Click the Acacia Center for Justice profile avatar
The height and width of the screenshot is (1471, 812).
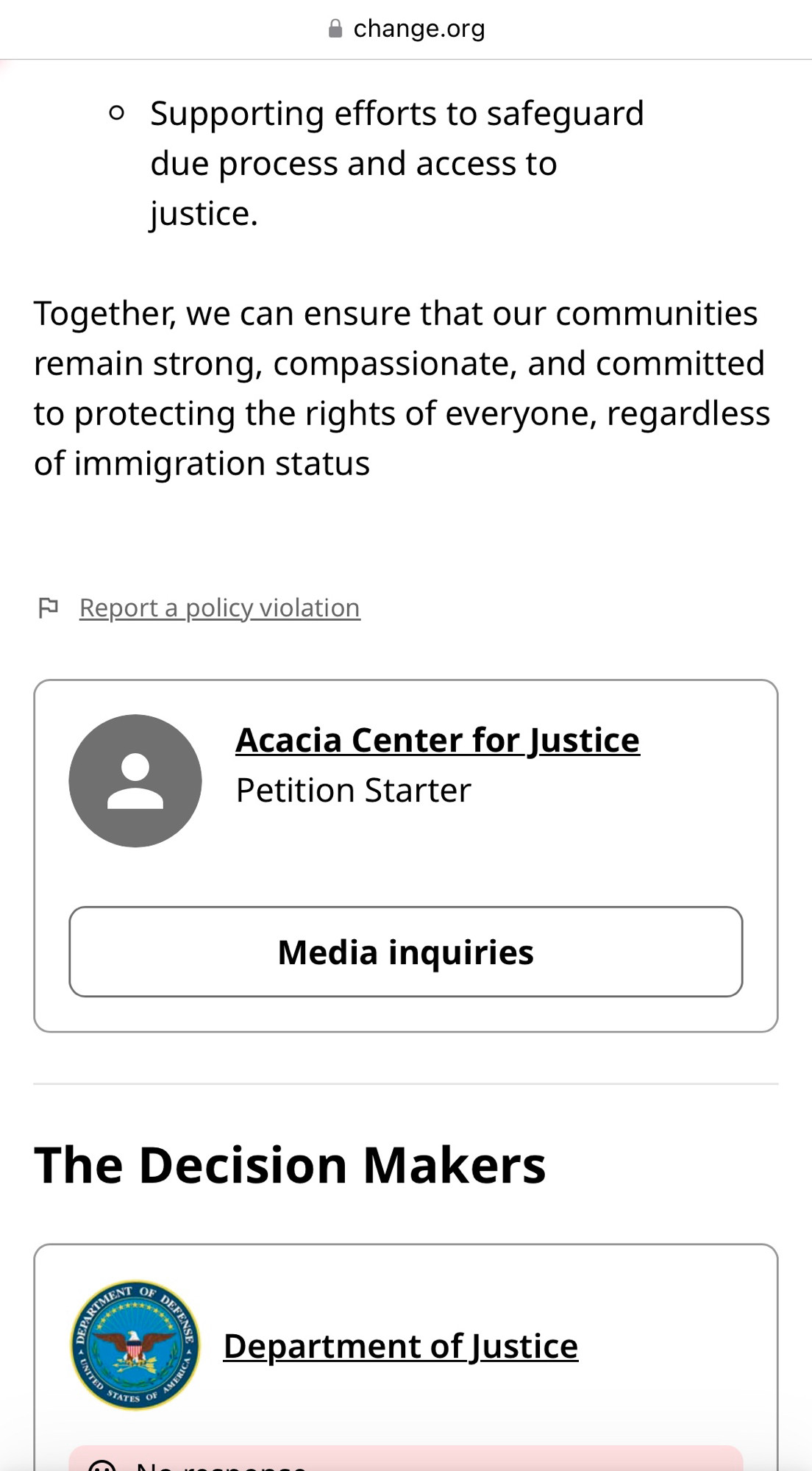(x=135, y=780)
